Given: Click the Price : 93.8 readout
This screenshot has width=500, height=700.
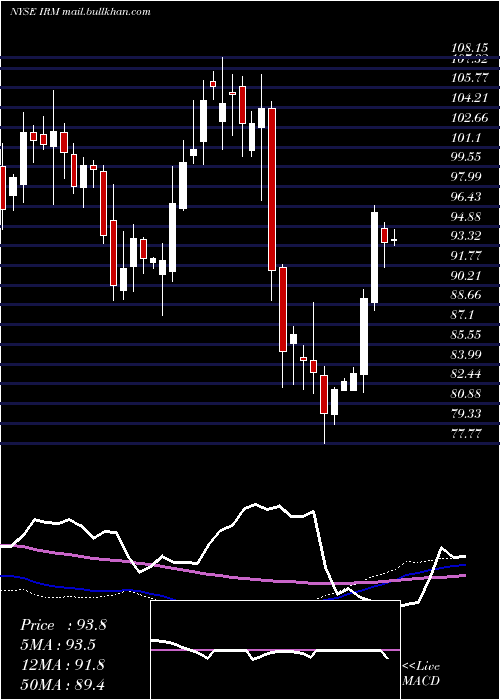Looking at the screenshot, I should 63,625.
